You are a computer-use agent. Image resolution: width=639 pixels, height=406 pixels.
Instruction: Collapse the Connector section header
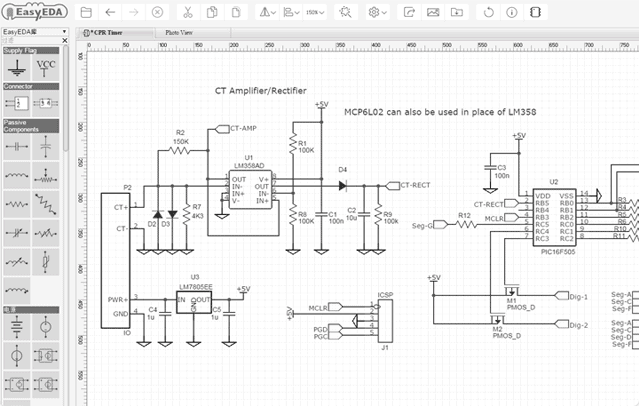click(30, 87)
